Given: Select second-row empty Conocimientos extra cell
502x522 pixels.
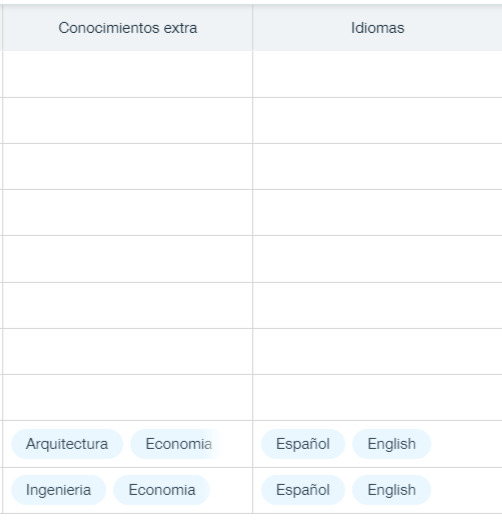Looking at the screenshot, I should coord(128,121).
